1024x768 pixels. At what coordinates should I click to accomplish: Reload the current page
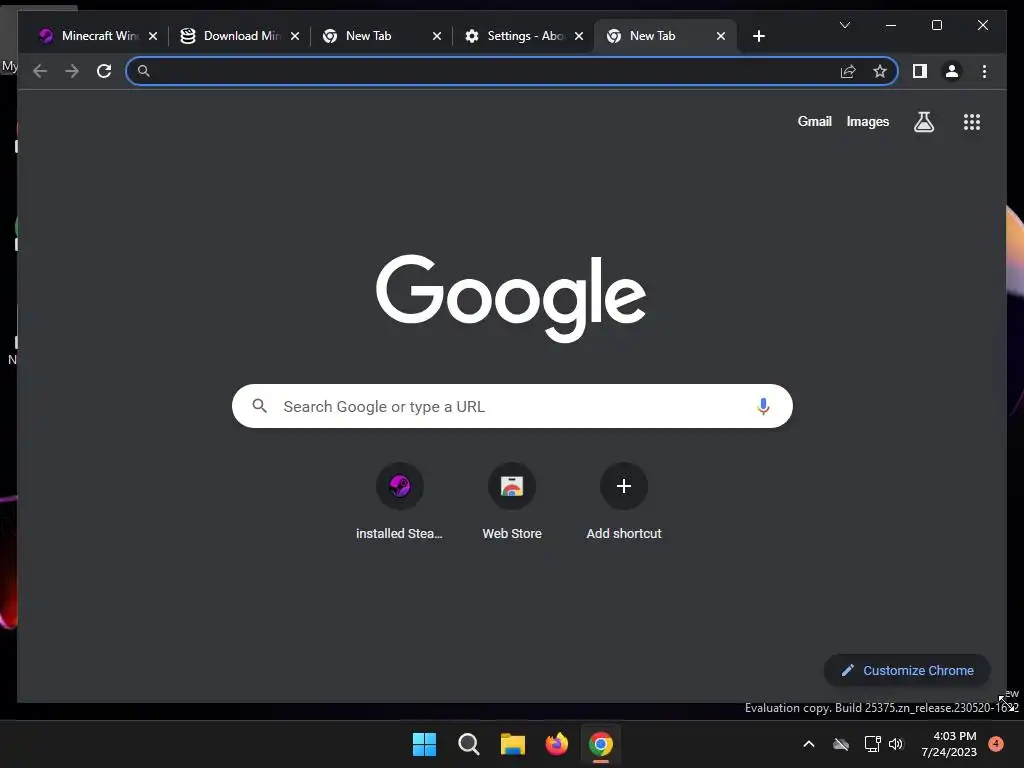104,71
